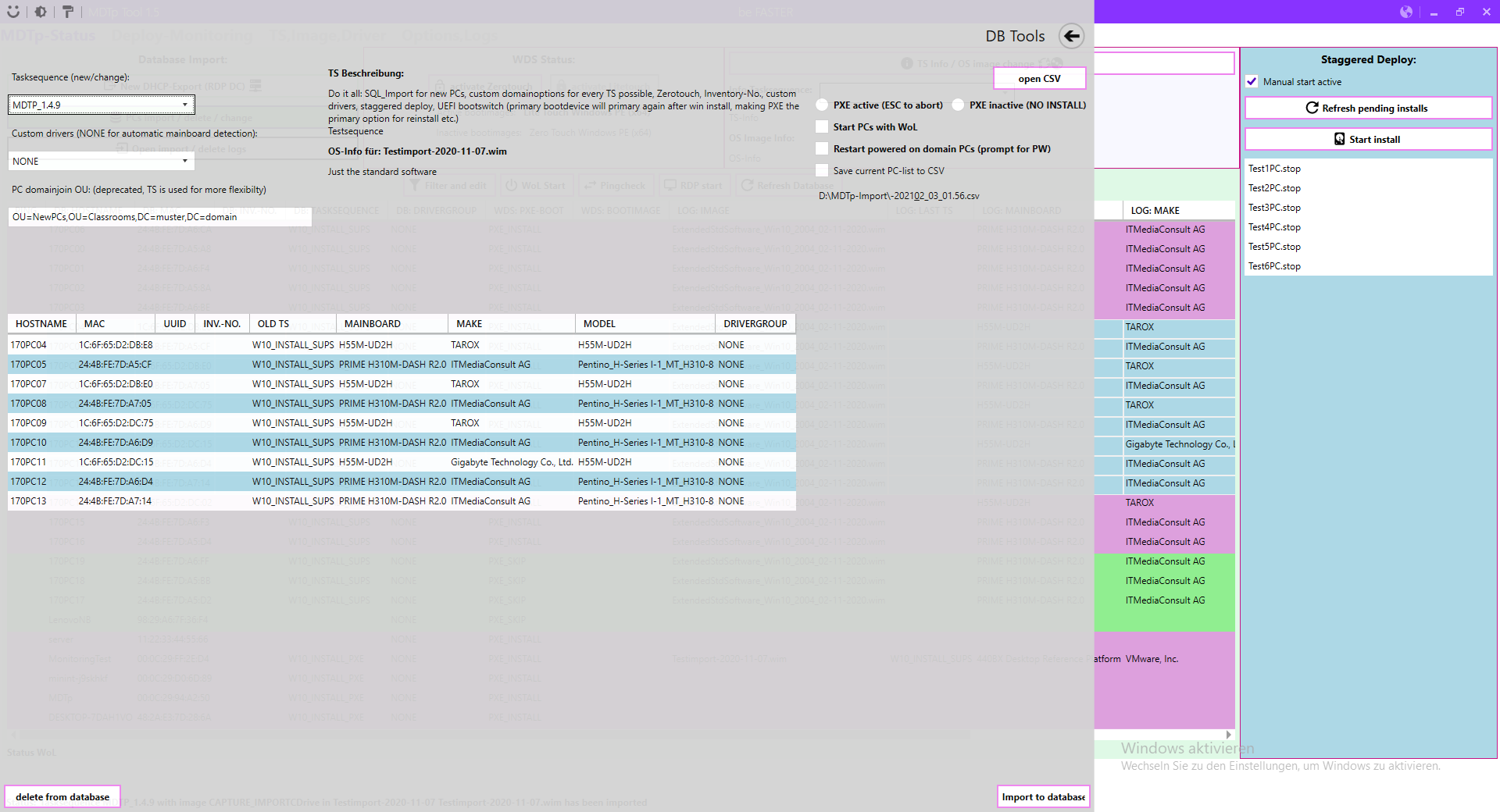Click the empty pink-bordered field beside Staggered Deploy
The height and width of the screenshot is (812, 1500).
coord(1164,63)
